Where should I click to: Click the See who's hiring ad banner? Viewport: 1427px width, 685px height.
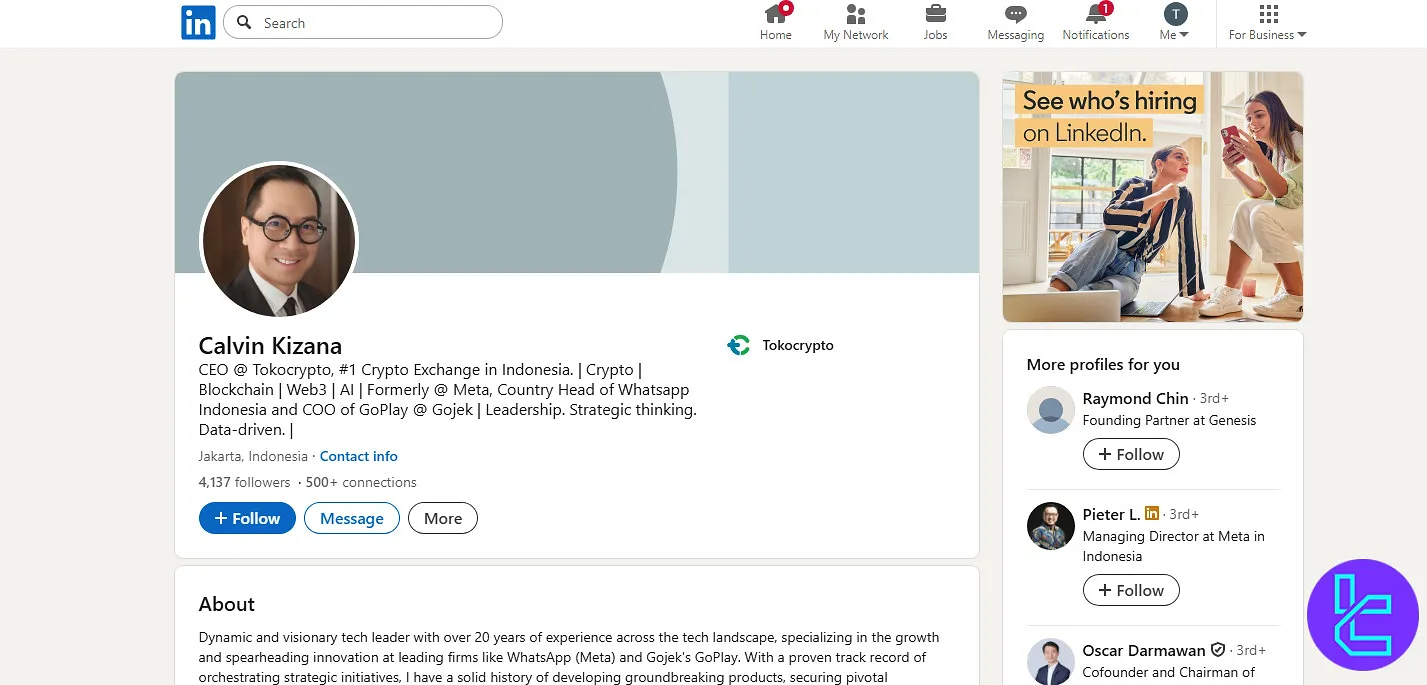point(1153,196)
